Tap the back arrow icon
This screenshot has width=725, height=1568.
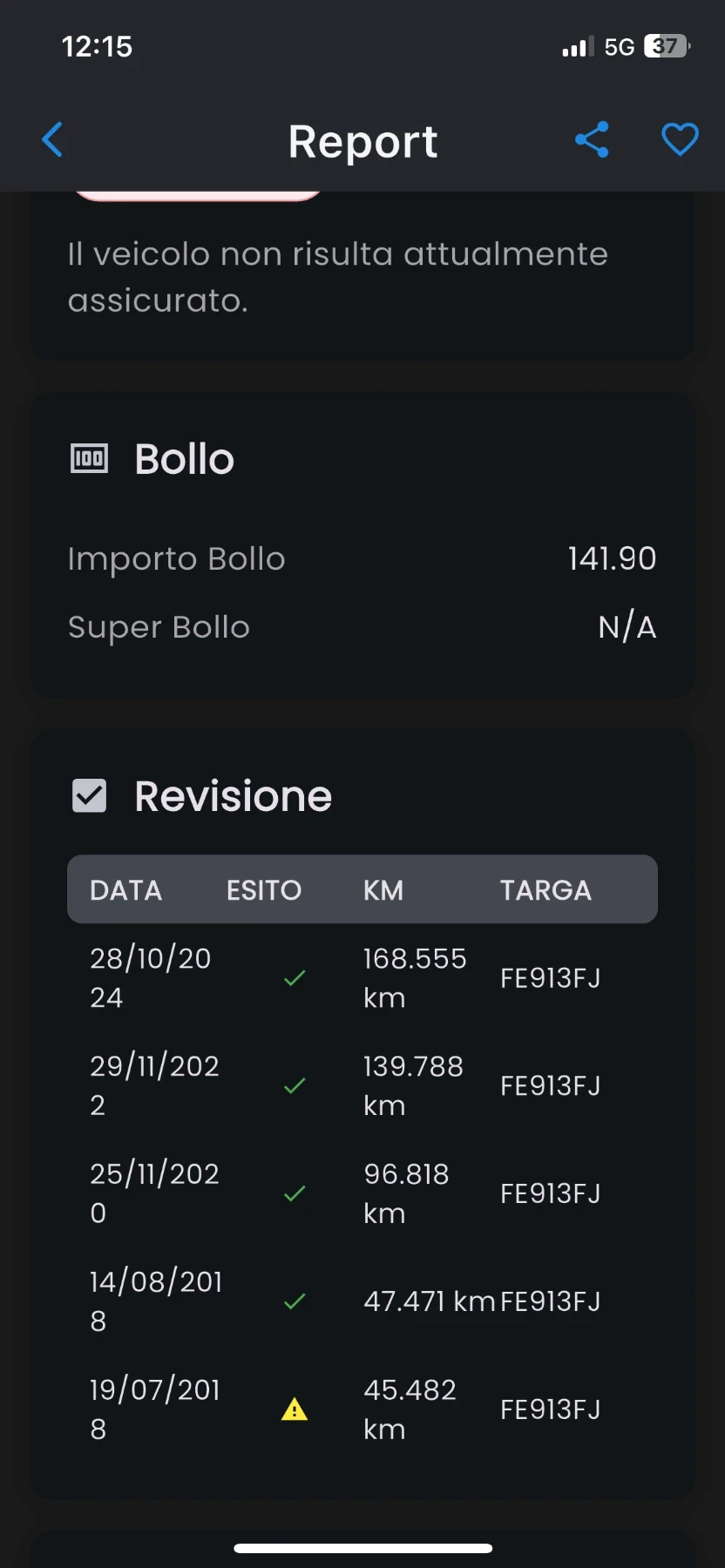point(53,139)
